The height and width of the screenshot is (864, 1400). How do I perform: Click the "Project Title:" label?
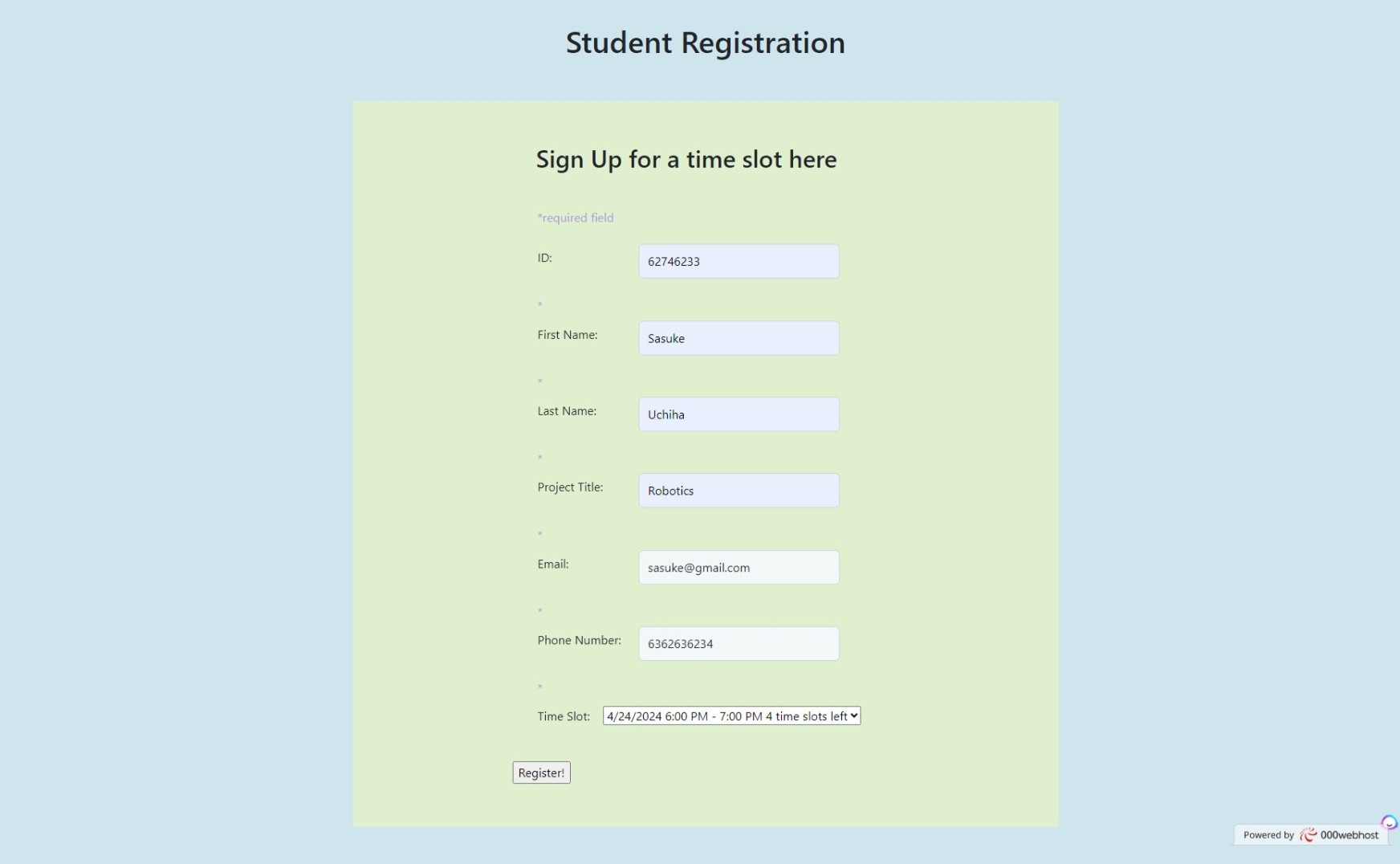[570, 487]
